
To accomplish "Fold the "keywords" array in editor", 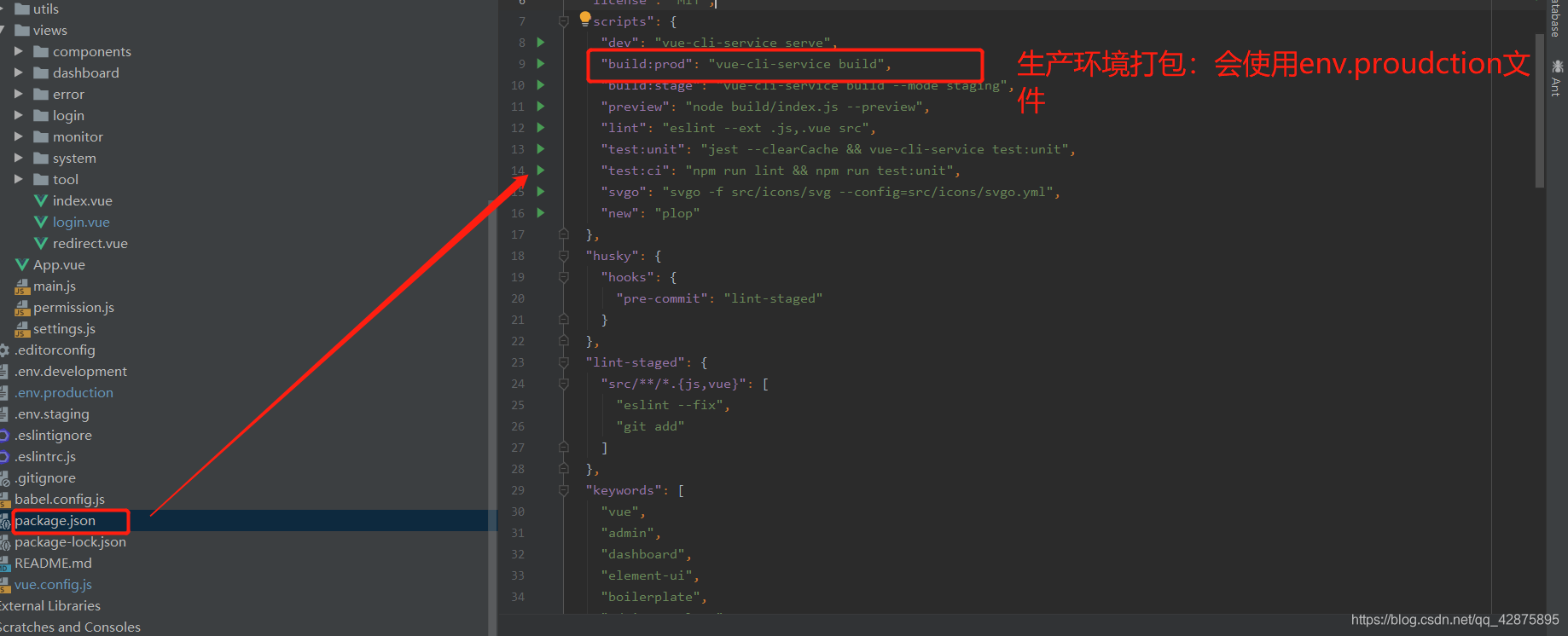I will [564, 490].
